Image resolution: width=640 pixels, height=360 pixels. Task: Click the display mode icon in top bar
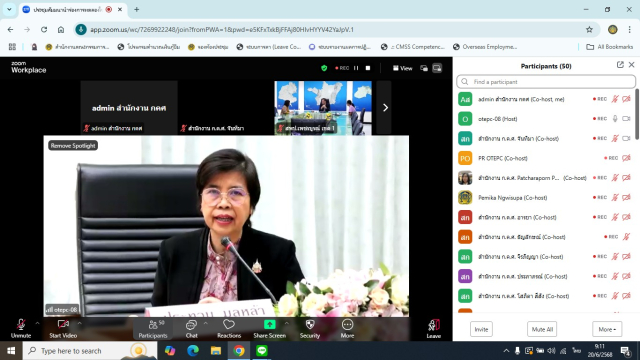pyautogui.click(x=437, y=68)
